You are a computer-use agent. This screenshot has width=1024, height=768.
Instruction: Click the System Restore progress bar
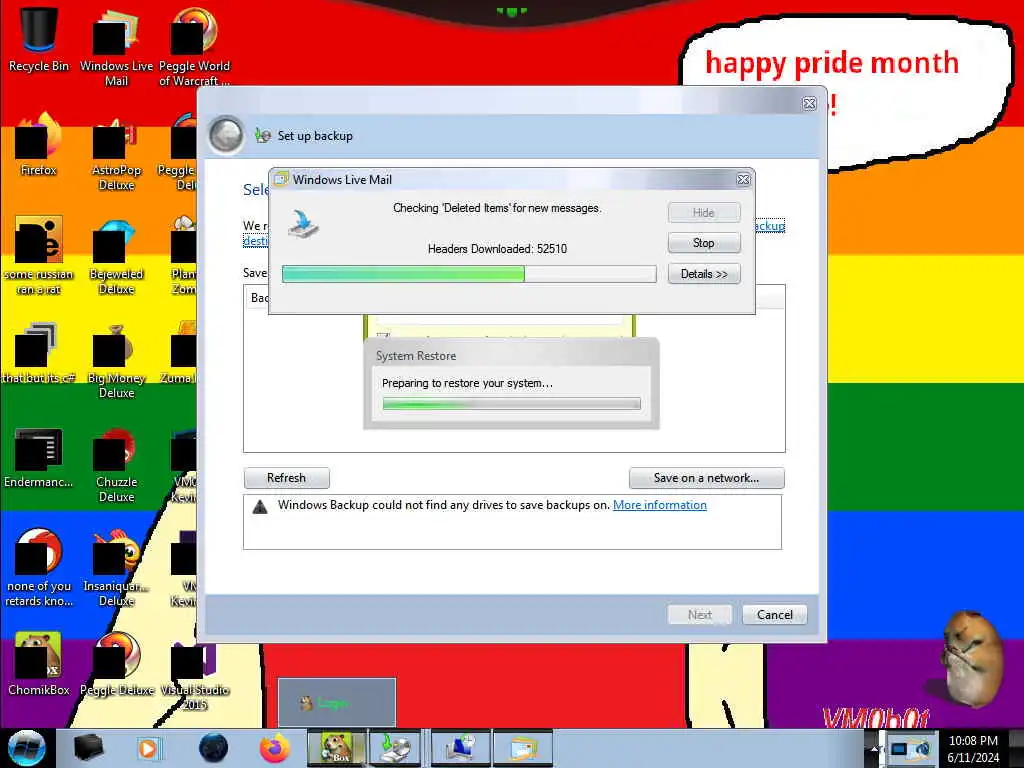[511, 404]
